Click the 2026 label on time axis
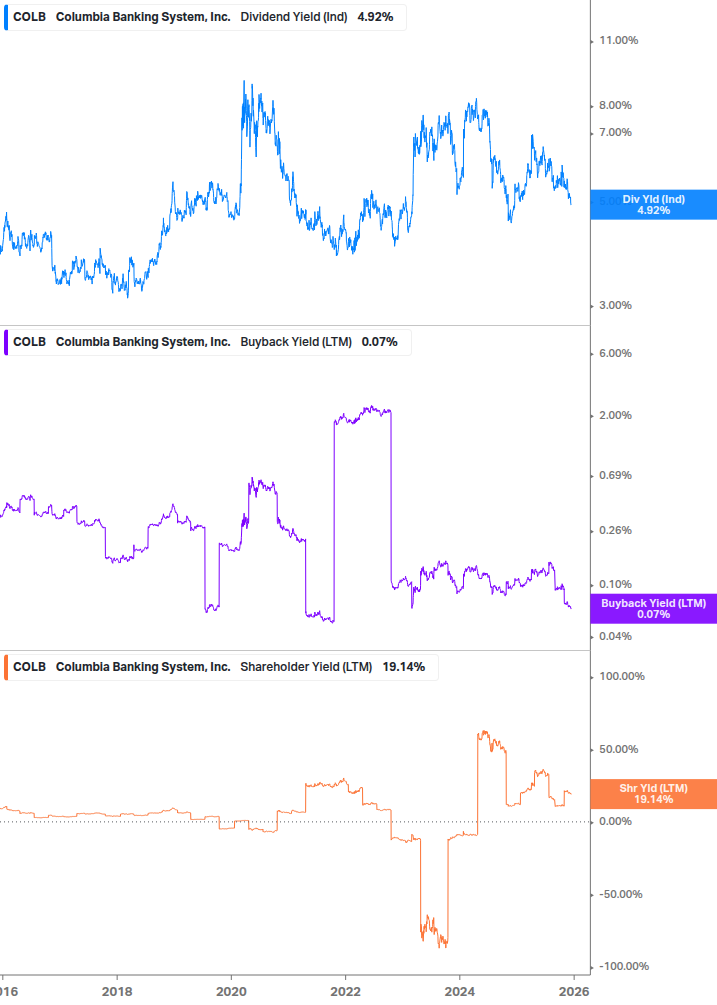 tap(574, 992)
